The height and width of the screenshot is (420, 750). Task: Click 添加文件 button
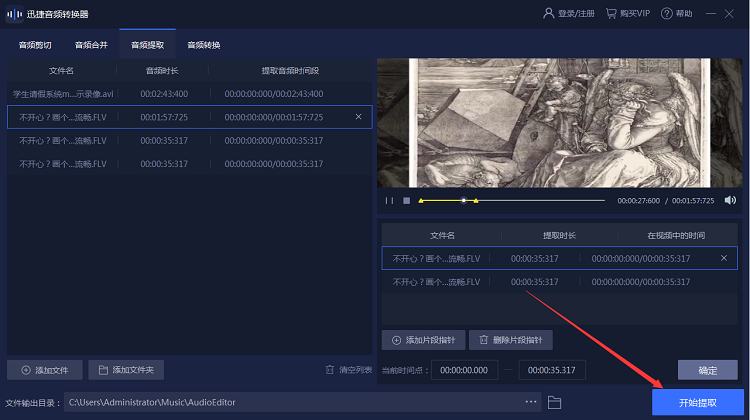(x=45, y=370)
